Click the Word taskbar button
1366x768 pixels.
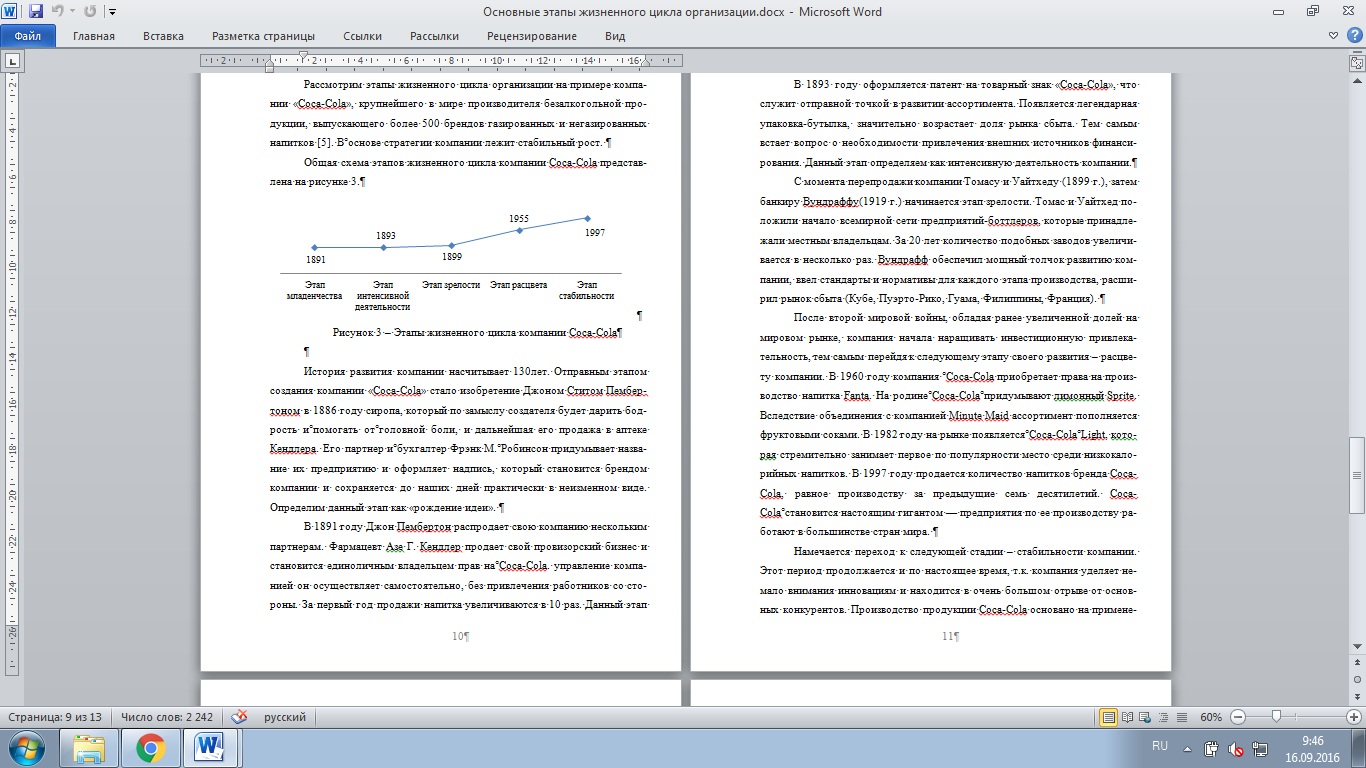tap(212, 748)
